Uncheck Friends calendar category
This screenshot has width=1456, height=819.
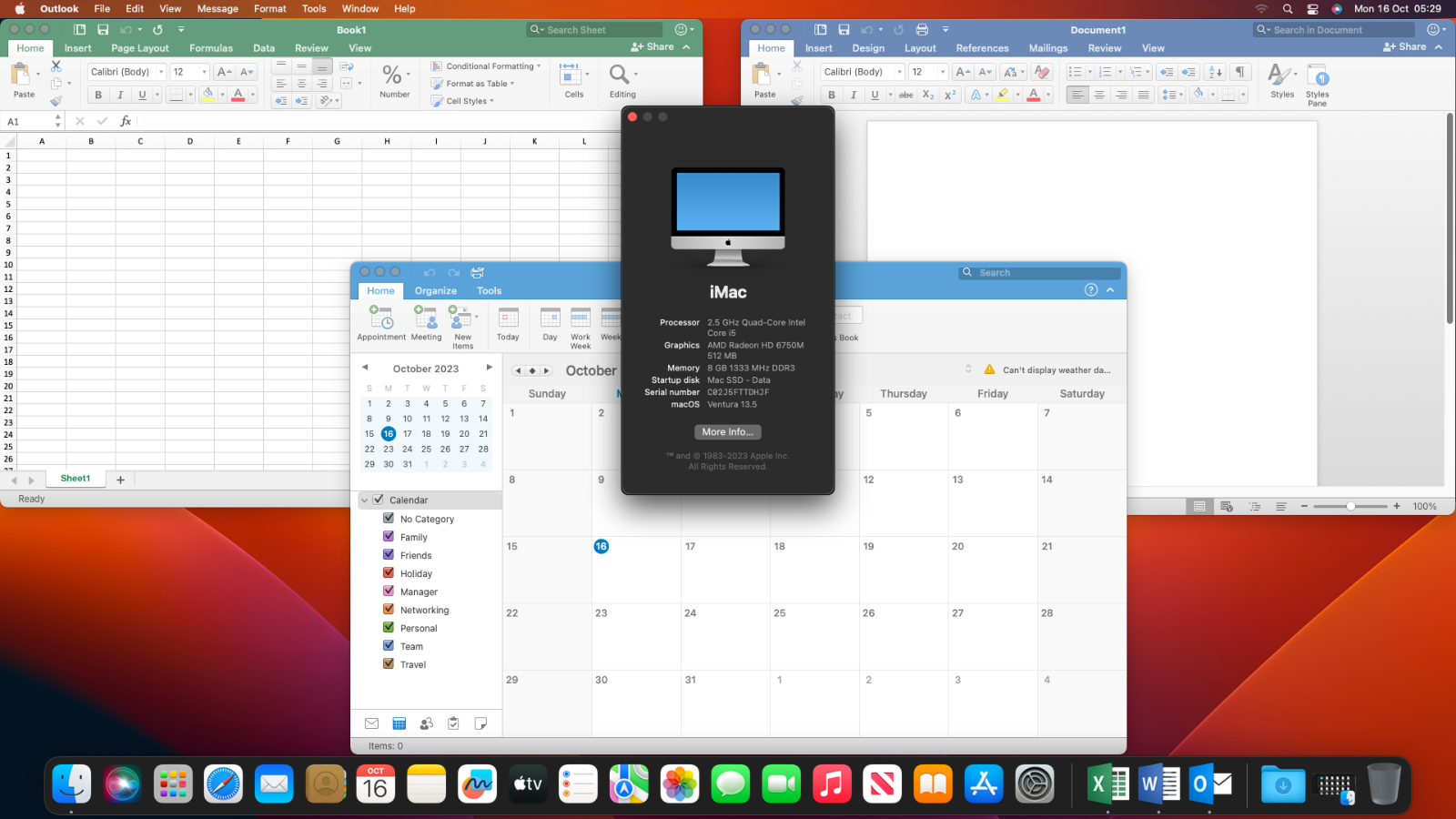(x=389, y=555)
